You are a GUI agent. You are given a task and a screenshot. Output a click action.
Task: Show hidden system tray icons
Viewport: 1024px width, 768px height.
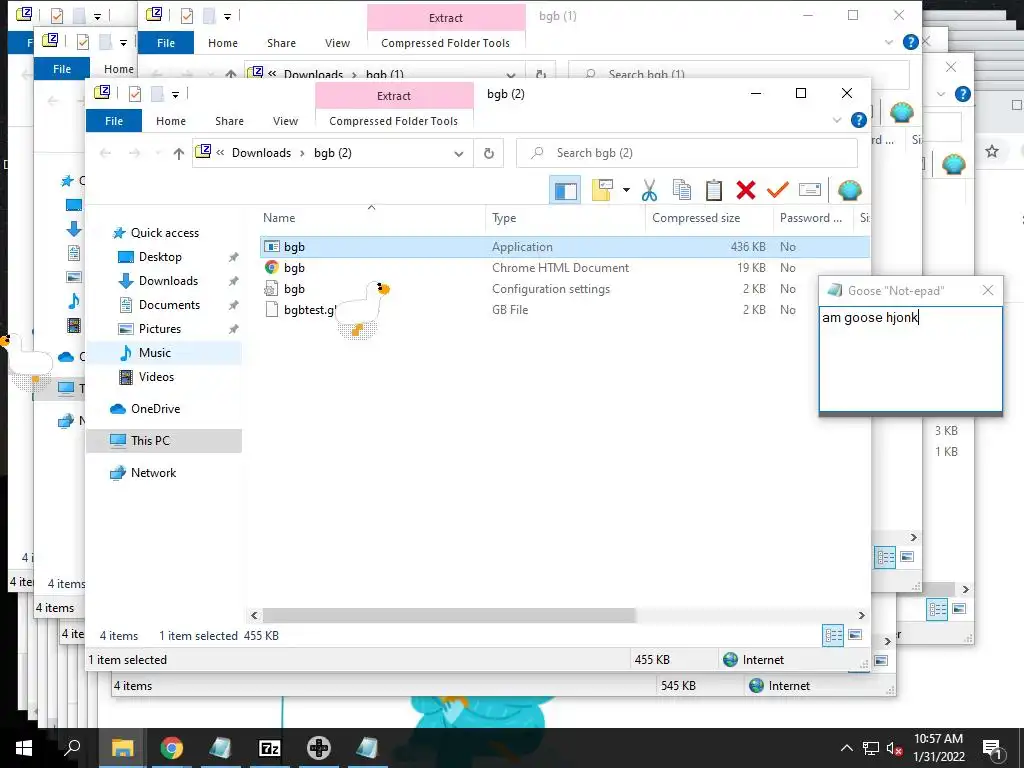coord(846,748)
